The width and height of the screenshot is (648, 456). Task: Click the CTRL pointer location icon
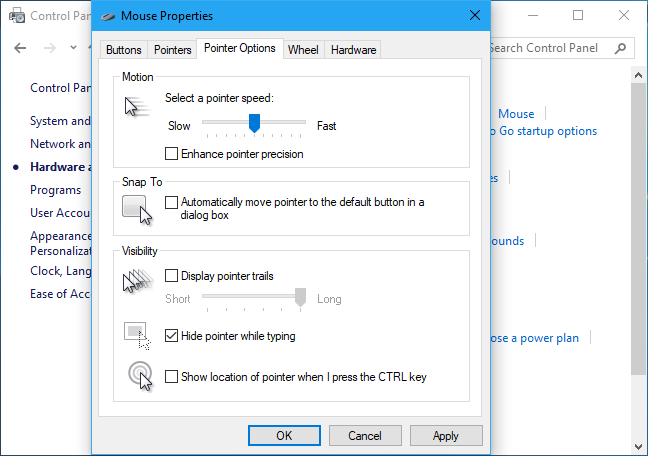(140, 375)
